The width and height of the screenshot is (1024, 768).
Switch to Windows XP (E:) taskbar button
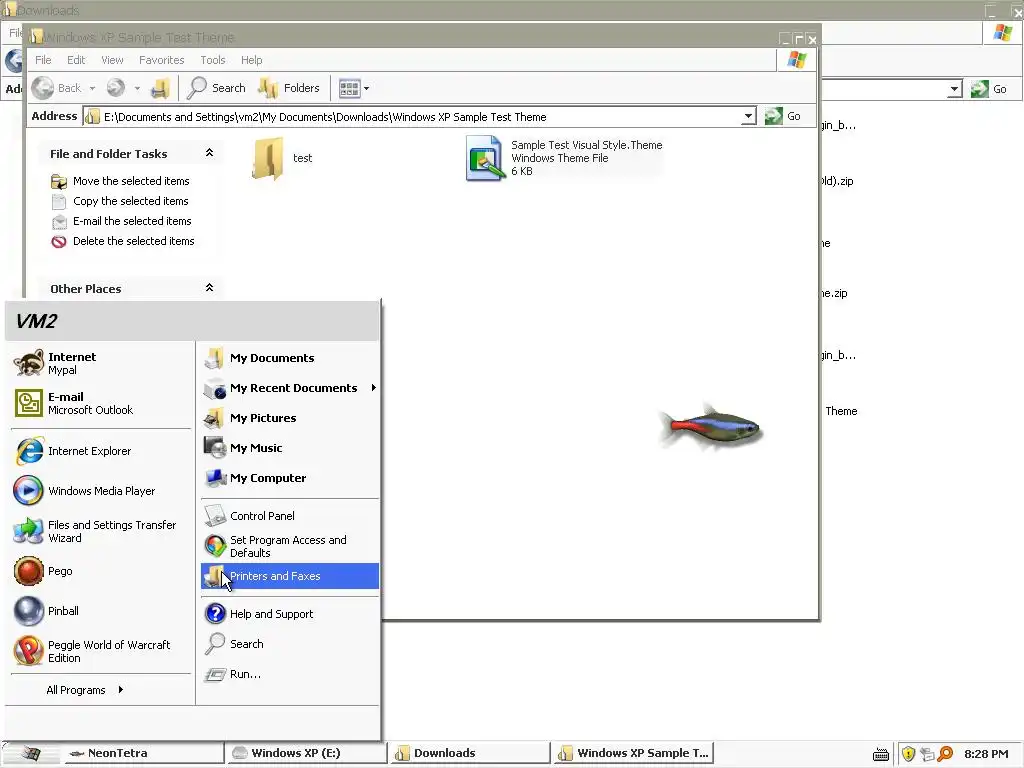(306, 753)
